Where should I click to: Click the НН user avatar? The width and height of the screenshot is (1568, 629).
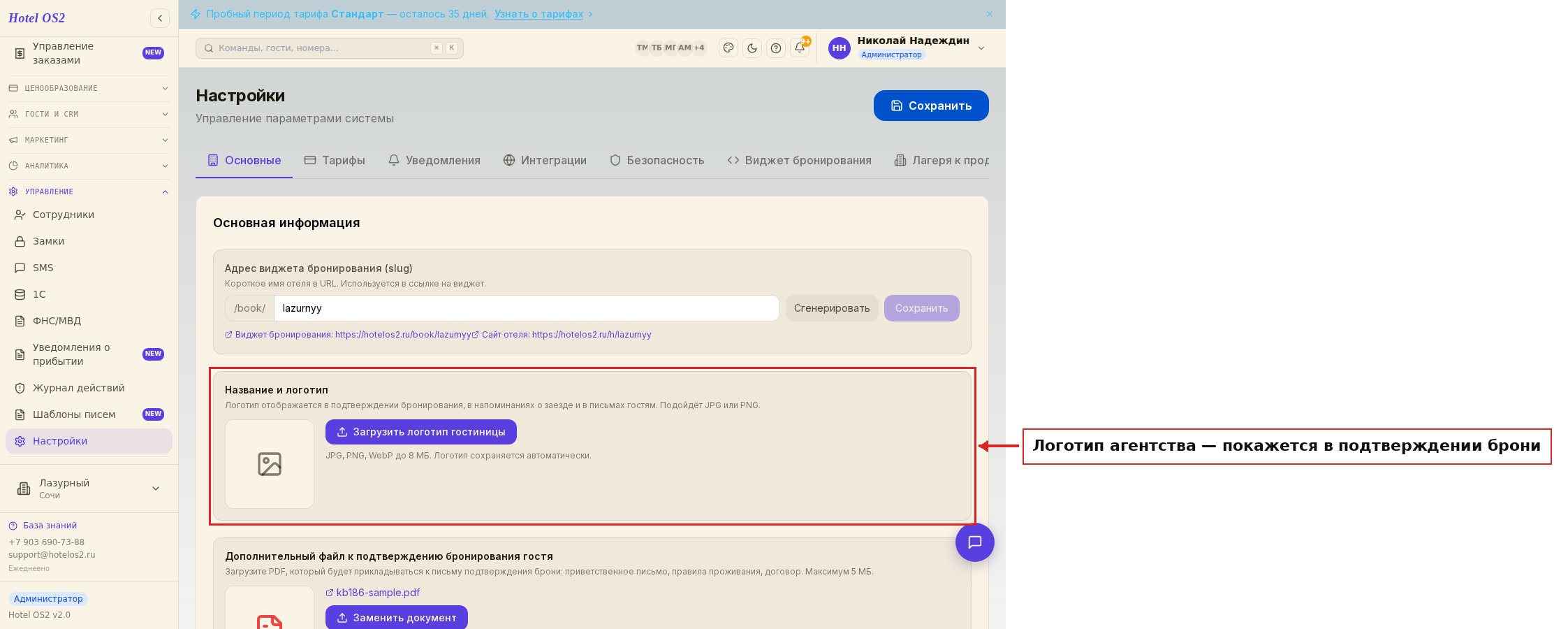point(840,48)
